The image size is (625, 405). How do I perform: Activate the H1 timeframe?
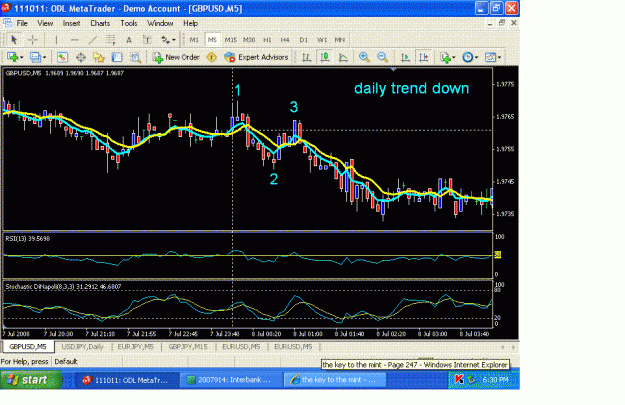click(x=267, y=40)
